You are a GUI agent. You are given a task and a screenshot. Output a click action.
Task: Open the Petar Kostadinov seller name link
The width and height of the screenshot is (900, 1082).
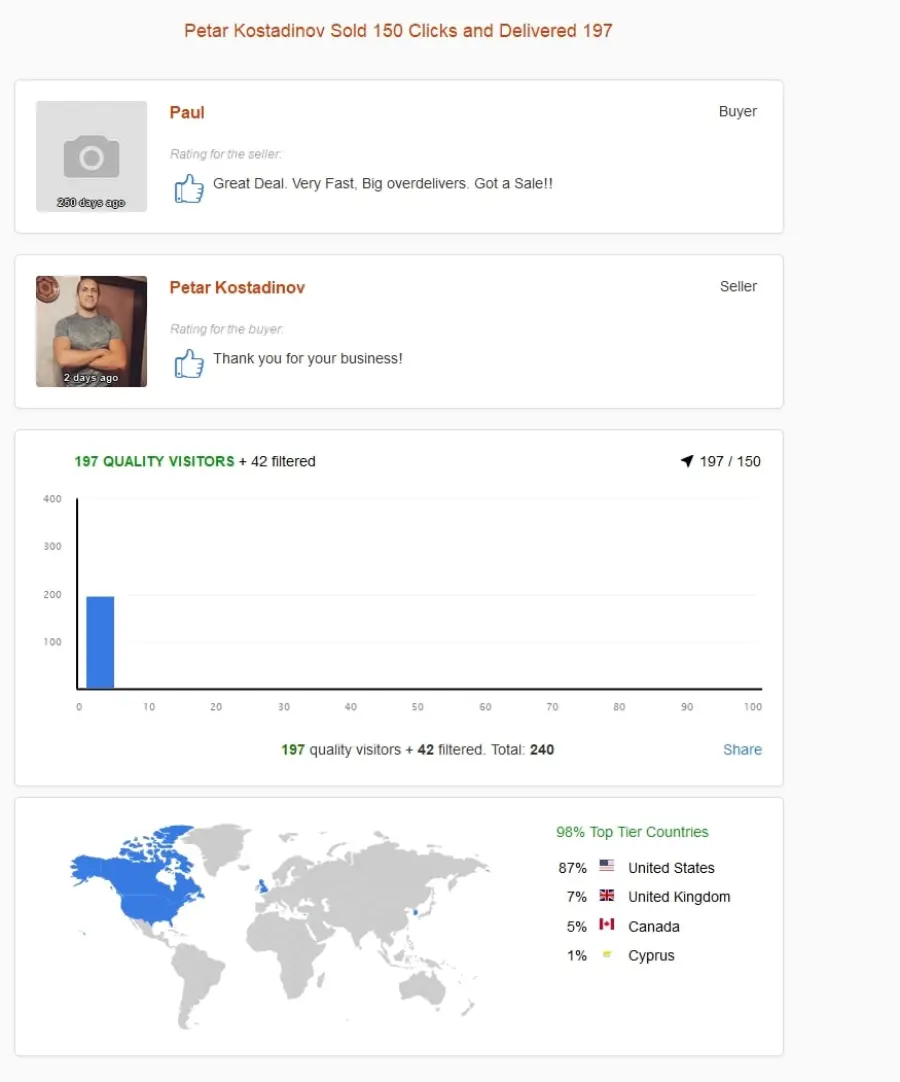point(237,287)
